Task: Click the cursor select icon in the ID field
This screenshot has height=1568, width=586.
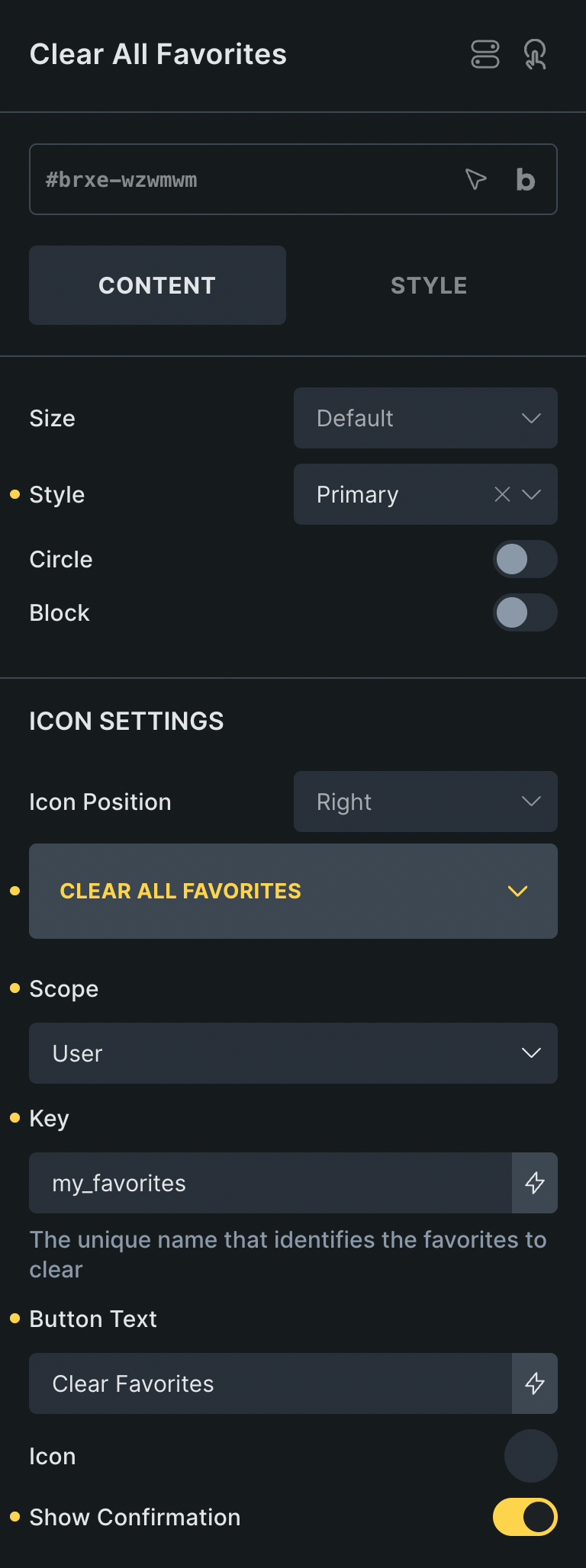Action: [475, 179]
